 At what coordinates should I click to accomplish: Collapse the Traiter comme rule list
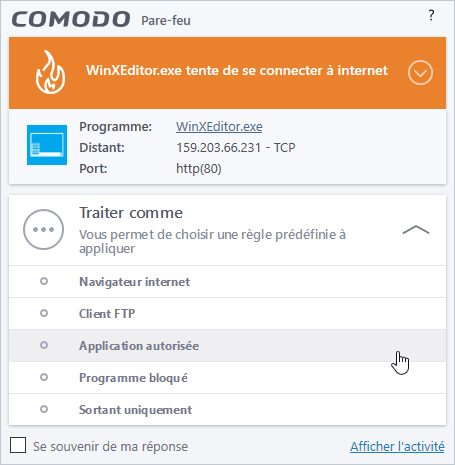coord(416,230)
